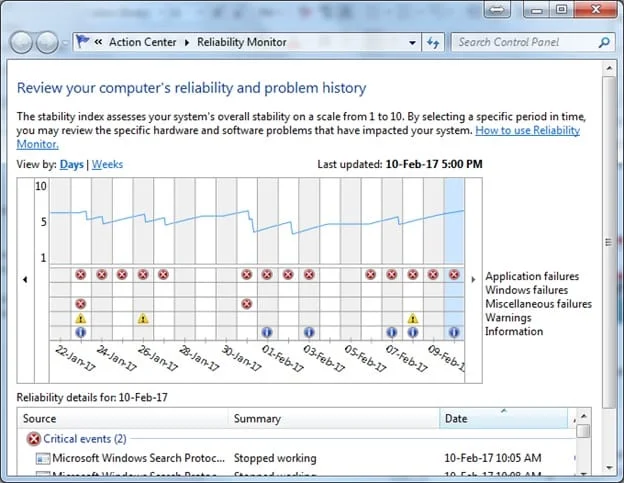Click the search magnifier icon

pos(604,42)
